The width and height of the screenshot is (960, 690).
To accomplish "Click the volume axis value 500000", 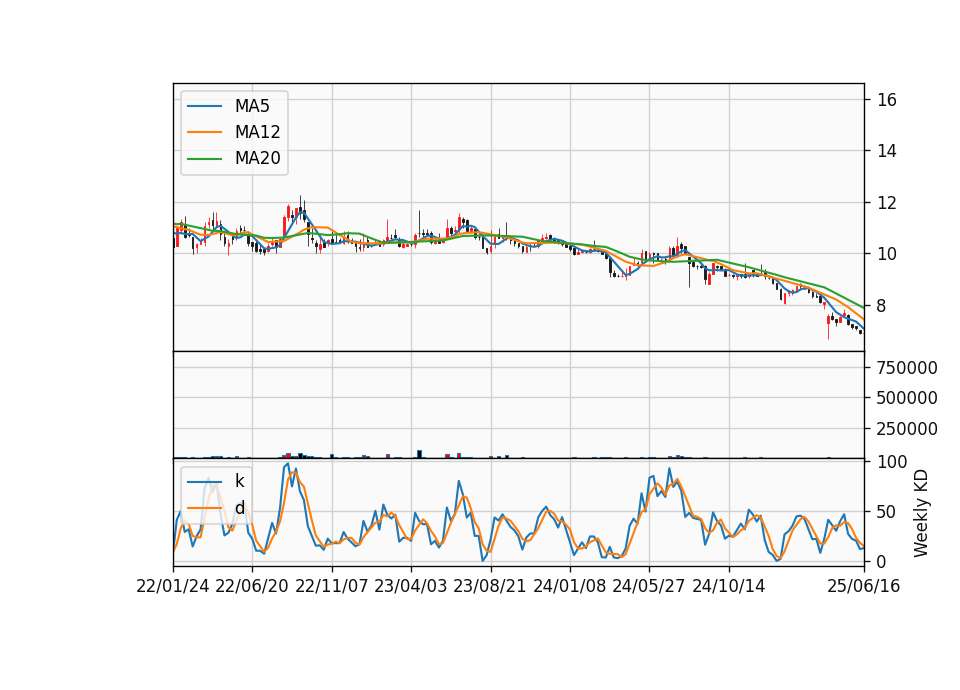I will tap(907, 398).
